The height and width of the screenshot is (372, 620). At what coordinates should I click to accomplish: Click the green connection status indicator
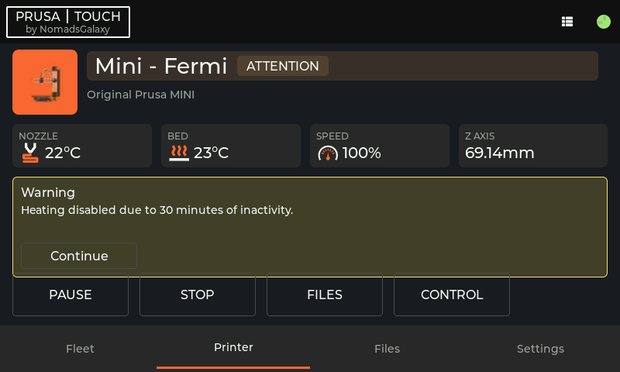(603, 22)
